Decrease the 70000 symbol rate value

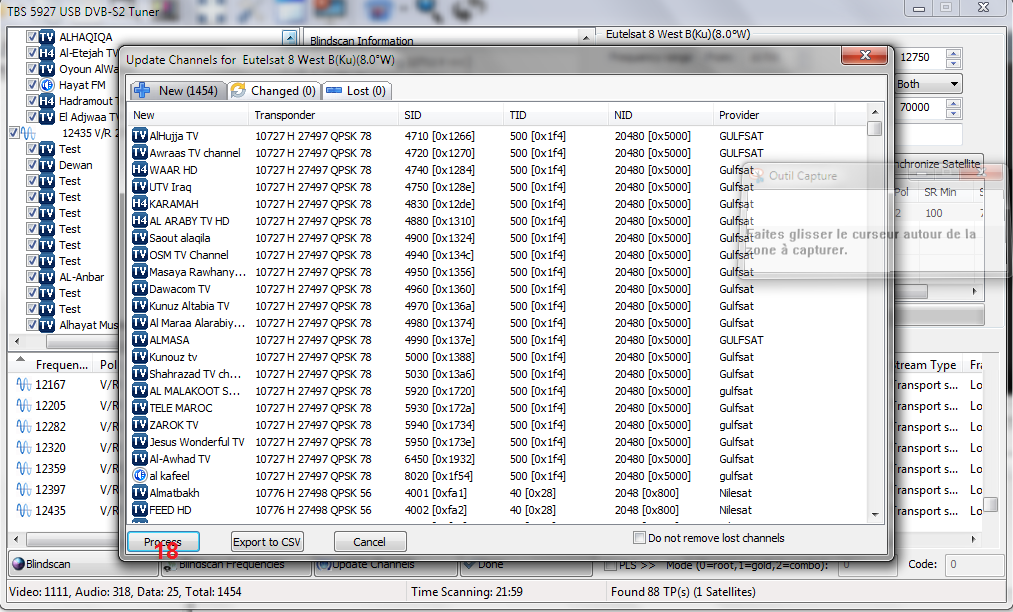[x=954, y=112]
